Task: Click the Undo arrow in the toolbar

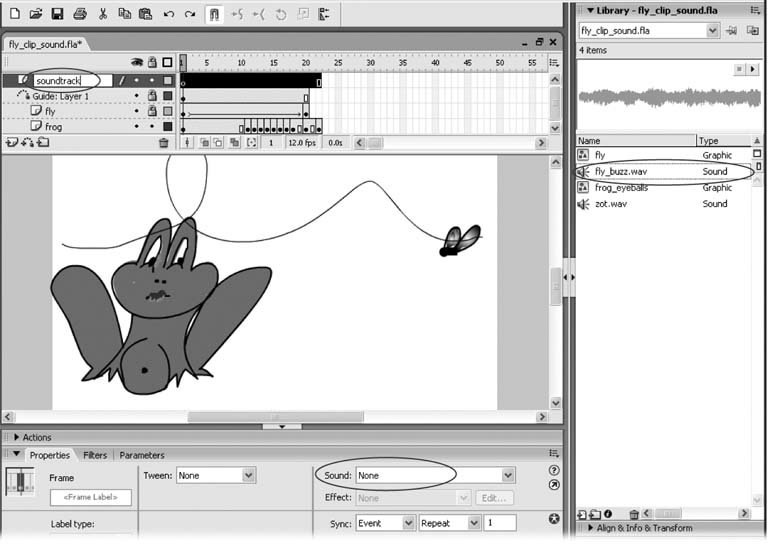Action: (x=168, y=14)
